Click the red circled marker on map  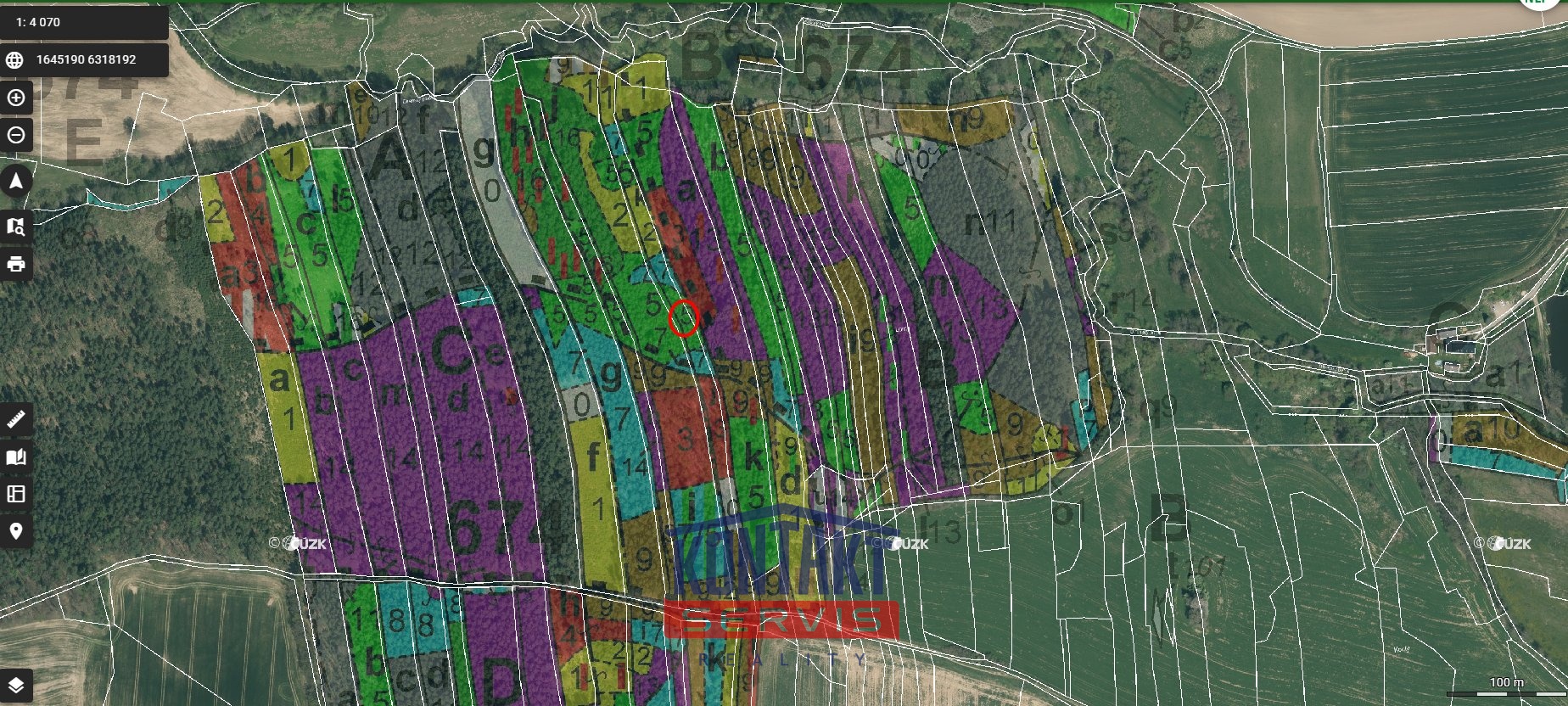pyautogui.click(x=683, y=318)
